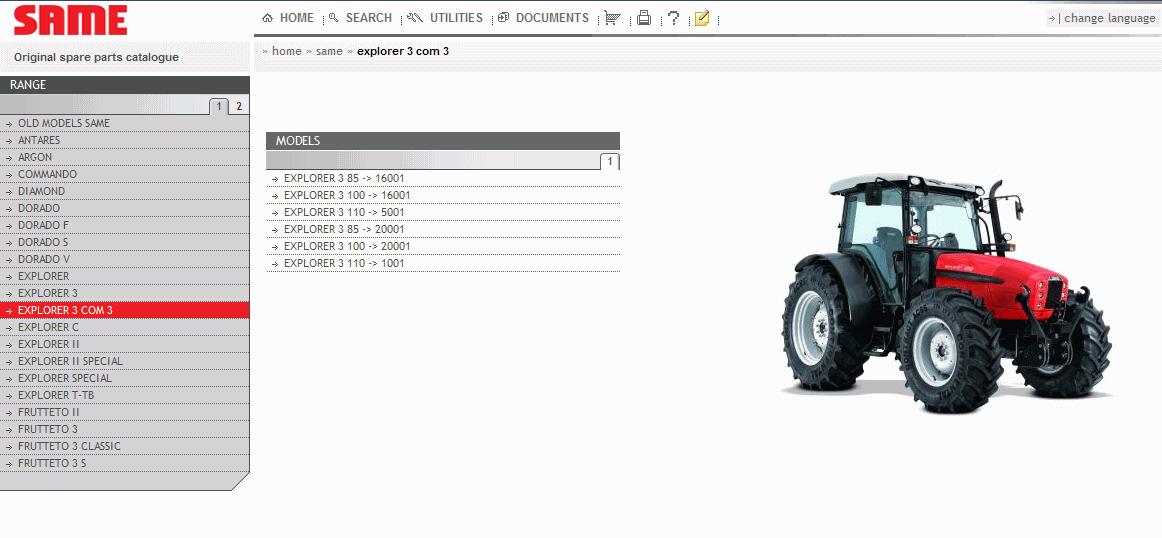Open model EXPLORER 3 85 -> 20001

tap(443, 230)
